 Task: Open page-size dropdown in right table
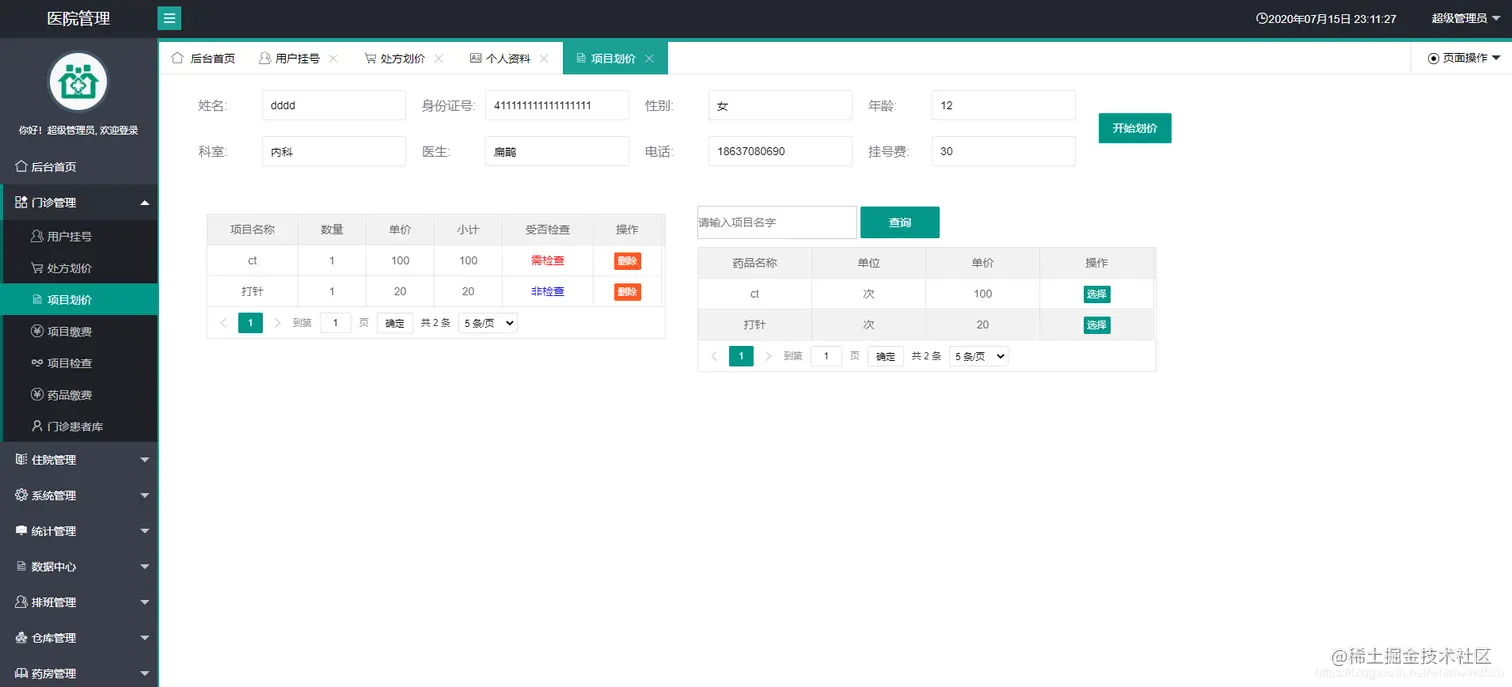[979, 356]
